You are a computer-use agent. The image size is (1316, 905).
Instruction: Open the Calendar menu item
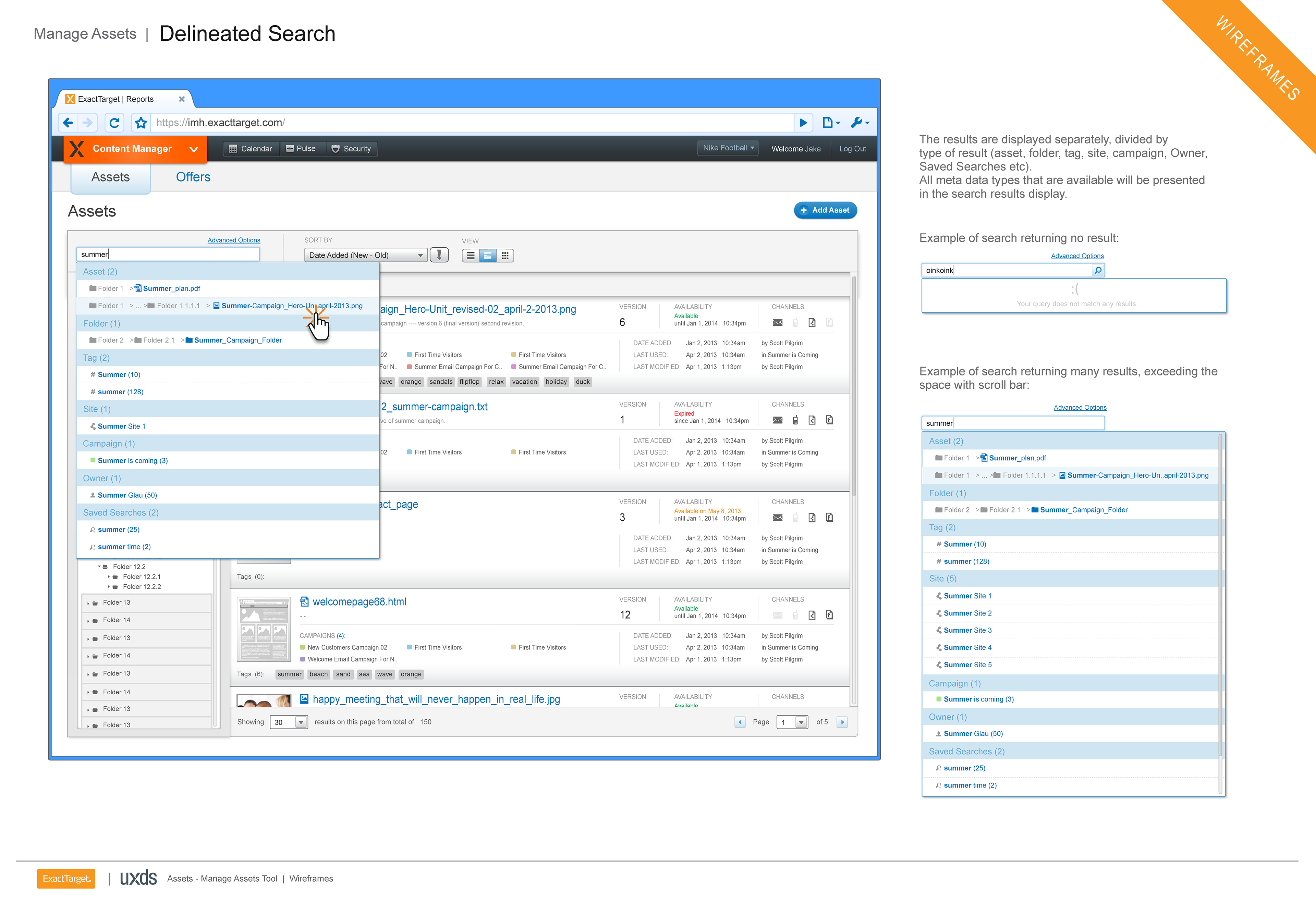pyautogui.click(x=250, y=149)
